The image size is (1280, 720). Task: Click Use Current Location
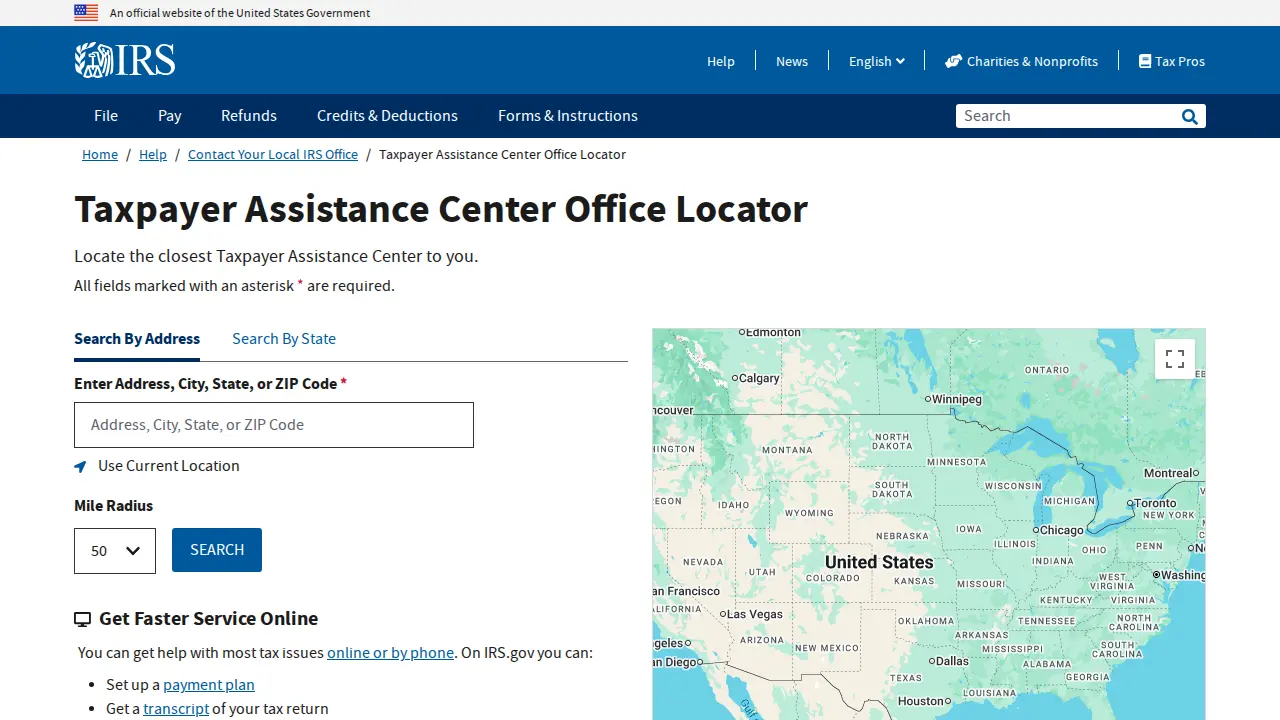click(169, 466)
